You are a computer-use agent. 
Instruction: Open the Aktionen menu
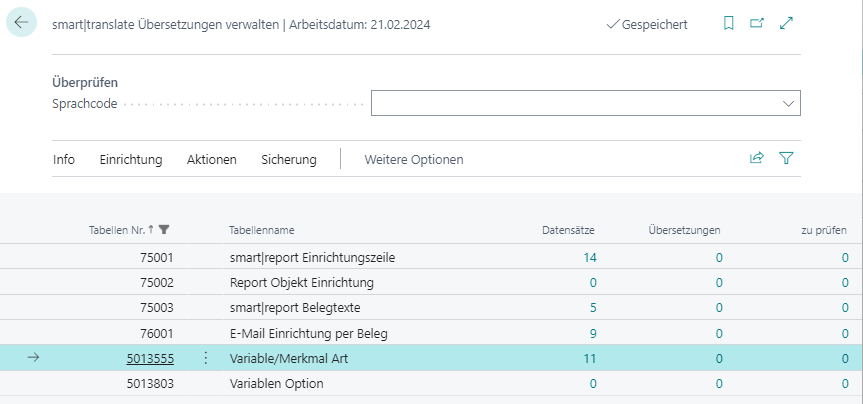point(211,159)
